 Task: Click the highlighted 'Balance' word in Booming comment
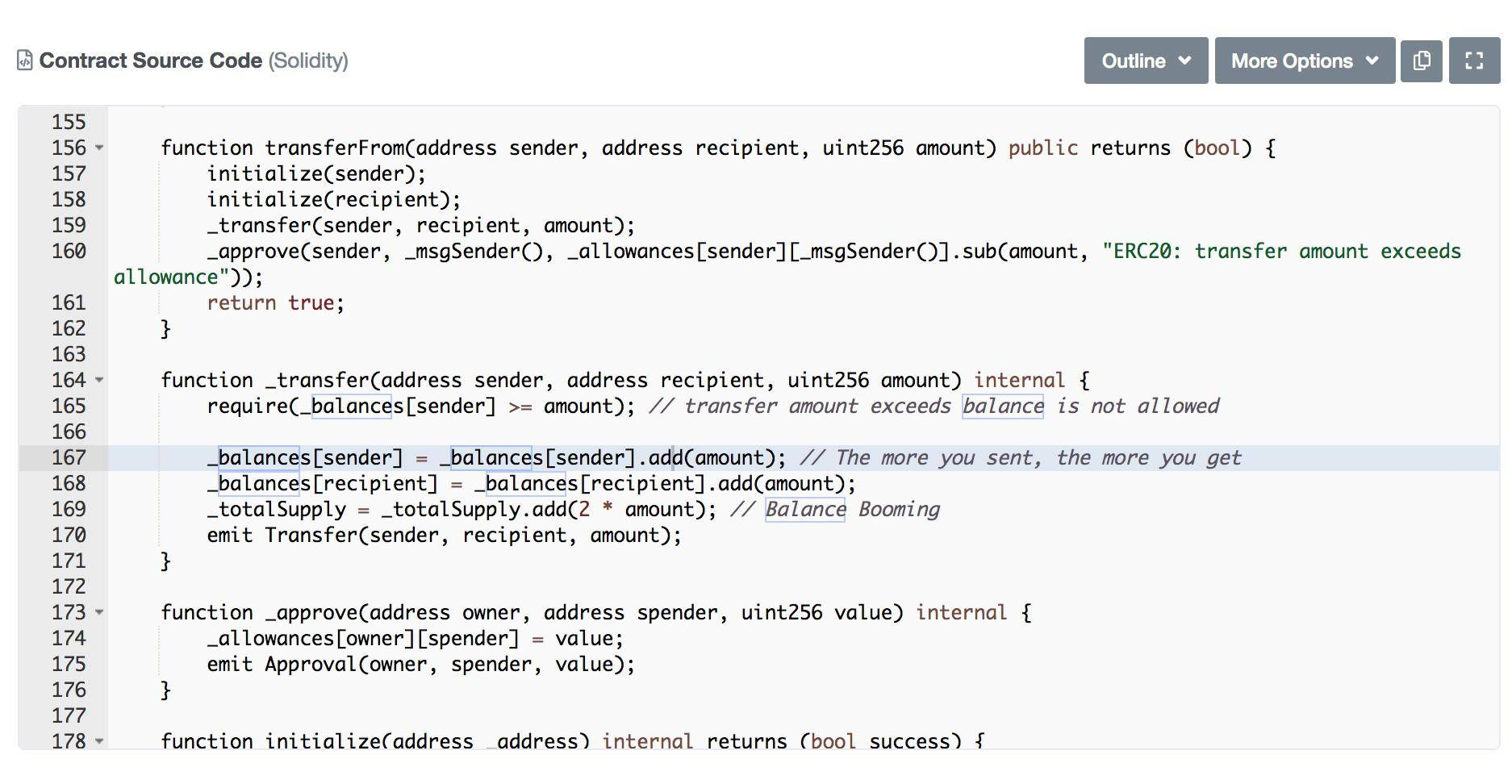click(x=804, y=510)
